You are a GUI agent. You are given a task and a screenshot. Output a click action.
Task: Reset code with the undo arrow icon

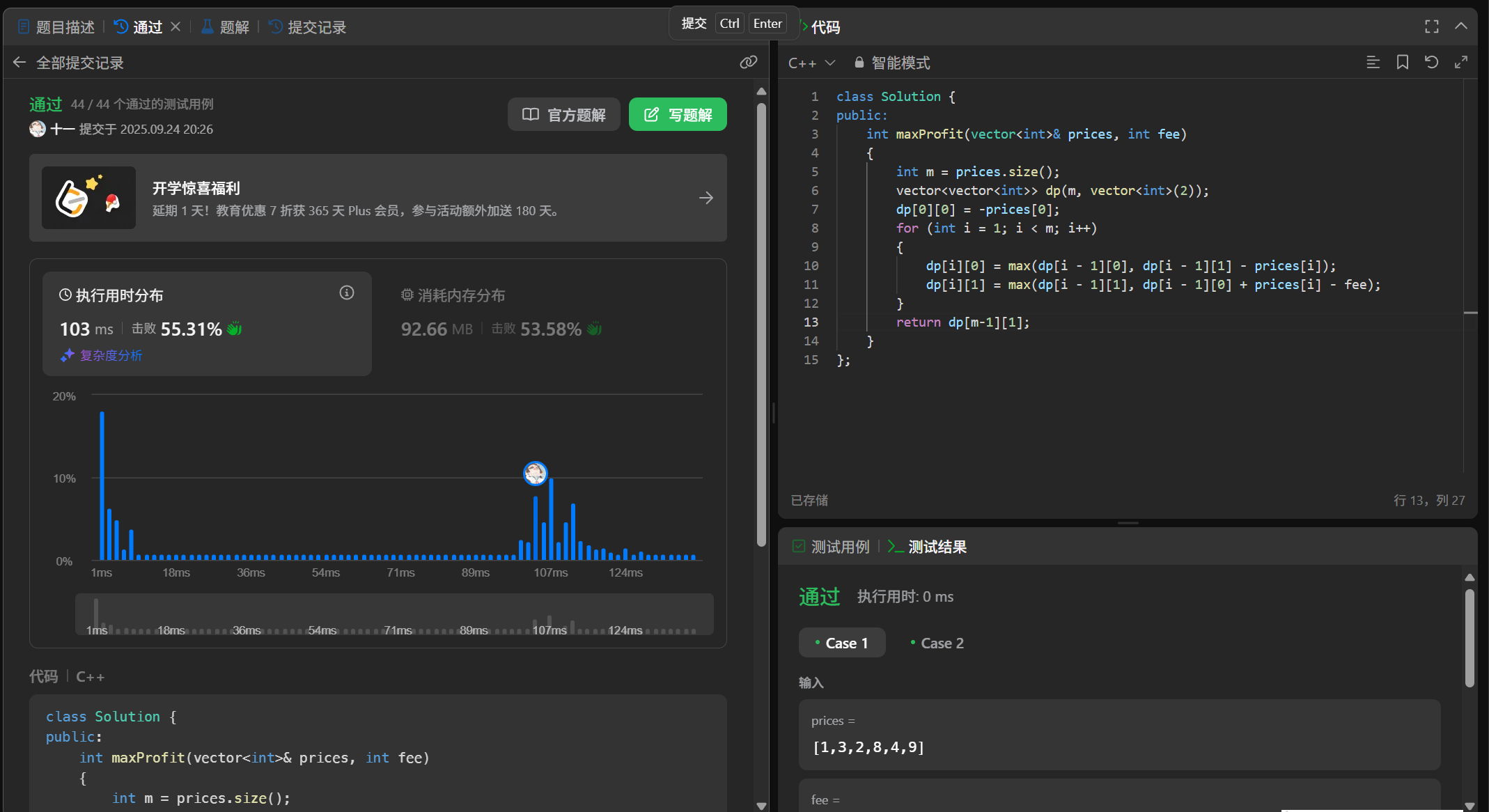pos(1431,63)
